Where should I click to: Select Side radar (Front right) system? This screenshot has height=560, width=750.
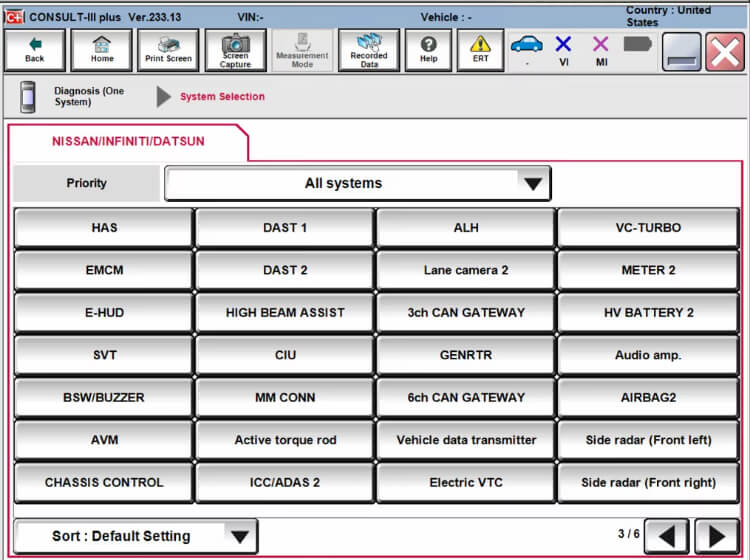click(x=648, y=483)
